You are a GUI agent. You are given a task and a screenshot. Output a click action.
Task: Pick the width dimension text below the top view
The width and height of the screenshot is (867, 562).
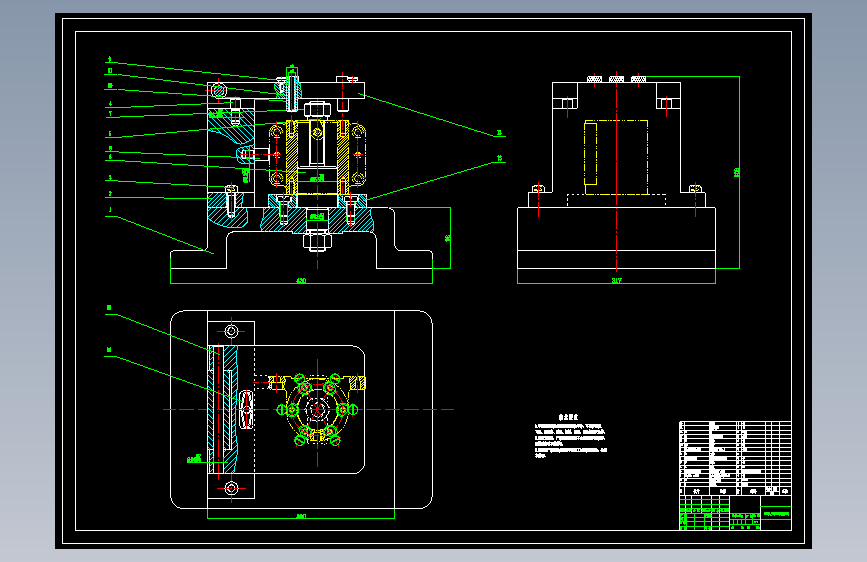coord(301,516)
